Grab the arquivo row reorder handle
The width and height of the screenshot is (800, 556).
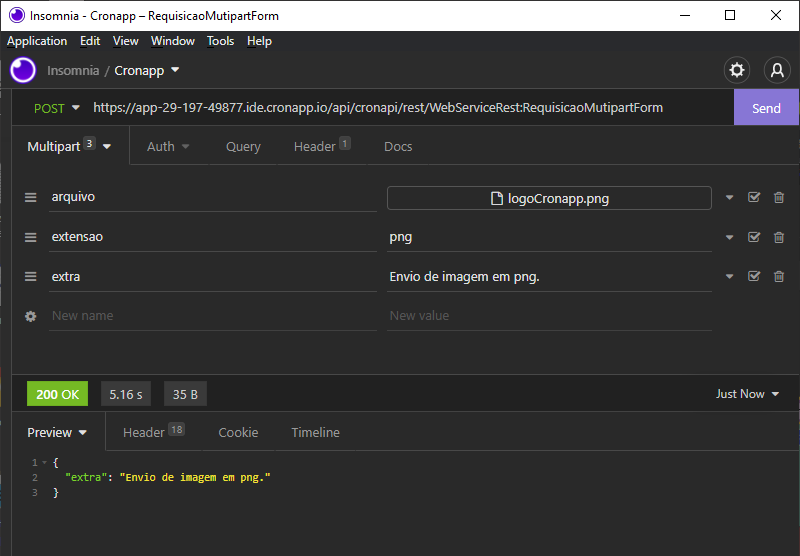point(31,197)
